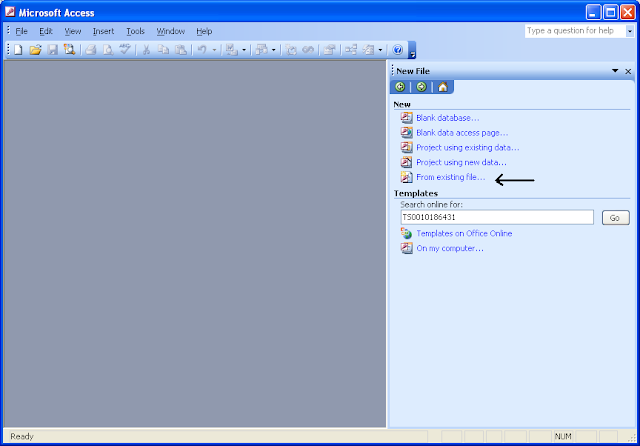Click the New database toolbar icon
This screenshot has height=446, width=640.
(x=18, y=50)
